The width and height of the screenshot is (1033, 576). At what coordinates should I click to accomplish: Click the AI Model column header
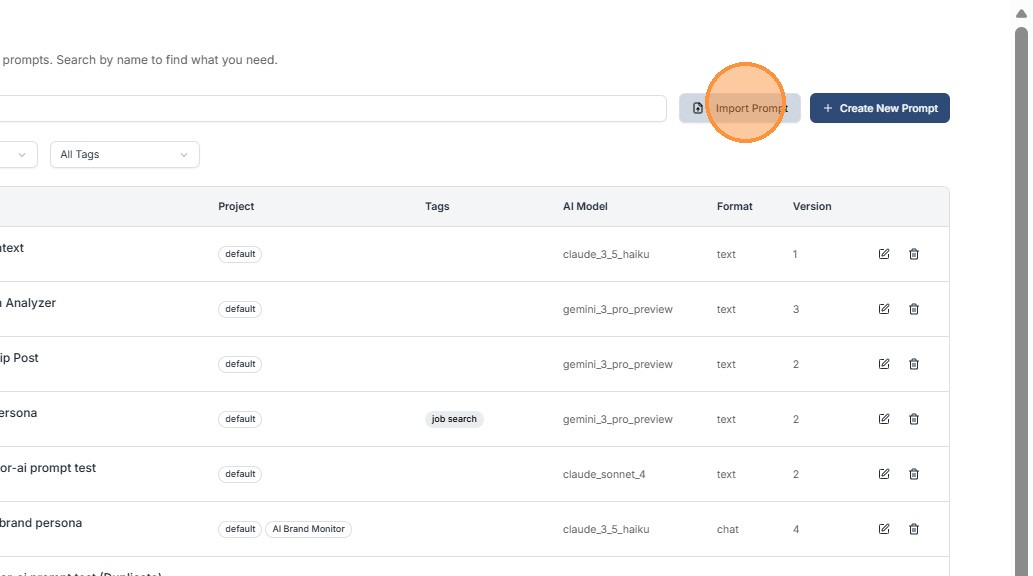585,206
